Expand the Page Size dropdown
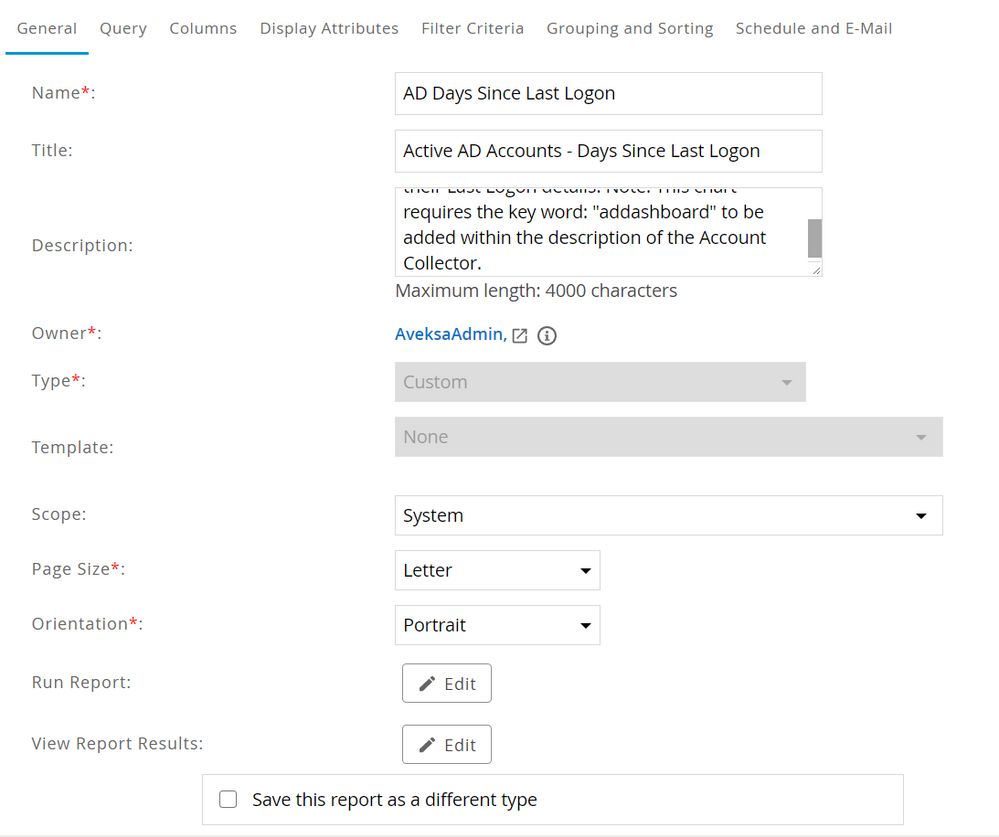Viewport: 999px width, 837px height. coord(497,570)
